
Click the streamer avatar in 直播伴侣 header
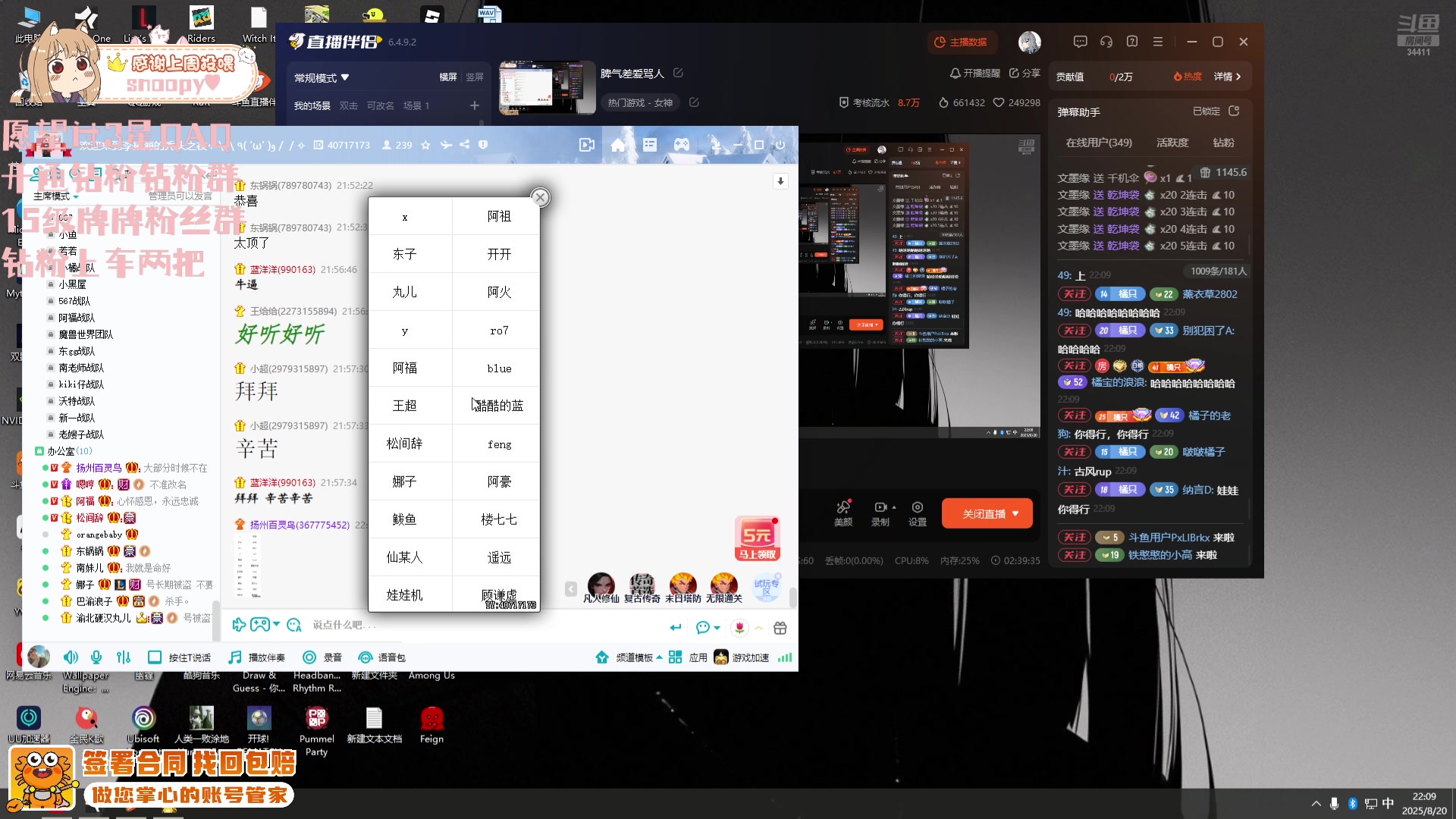(1029, 42)
